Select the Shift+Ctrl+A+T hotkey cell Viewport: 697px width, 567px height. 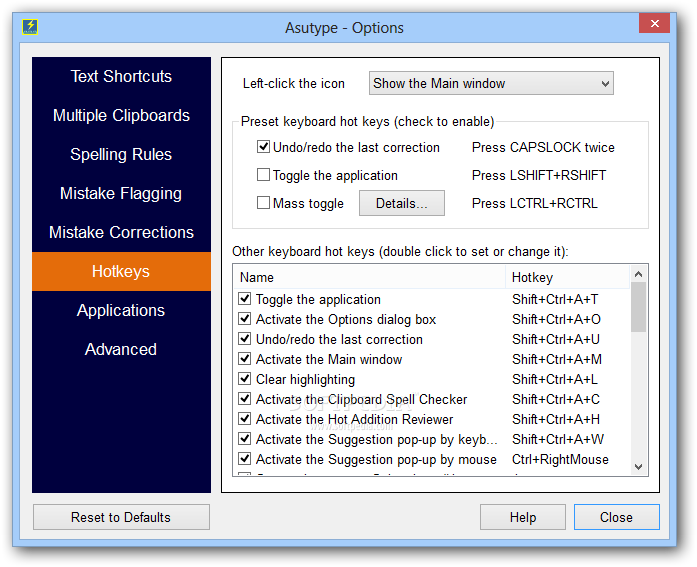[x=555, y=299]
